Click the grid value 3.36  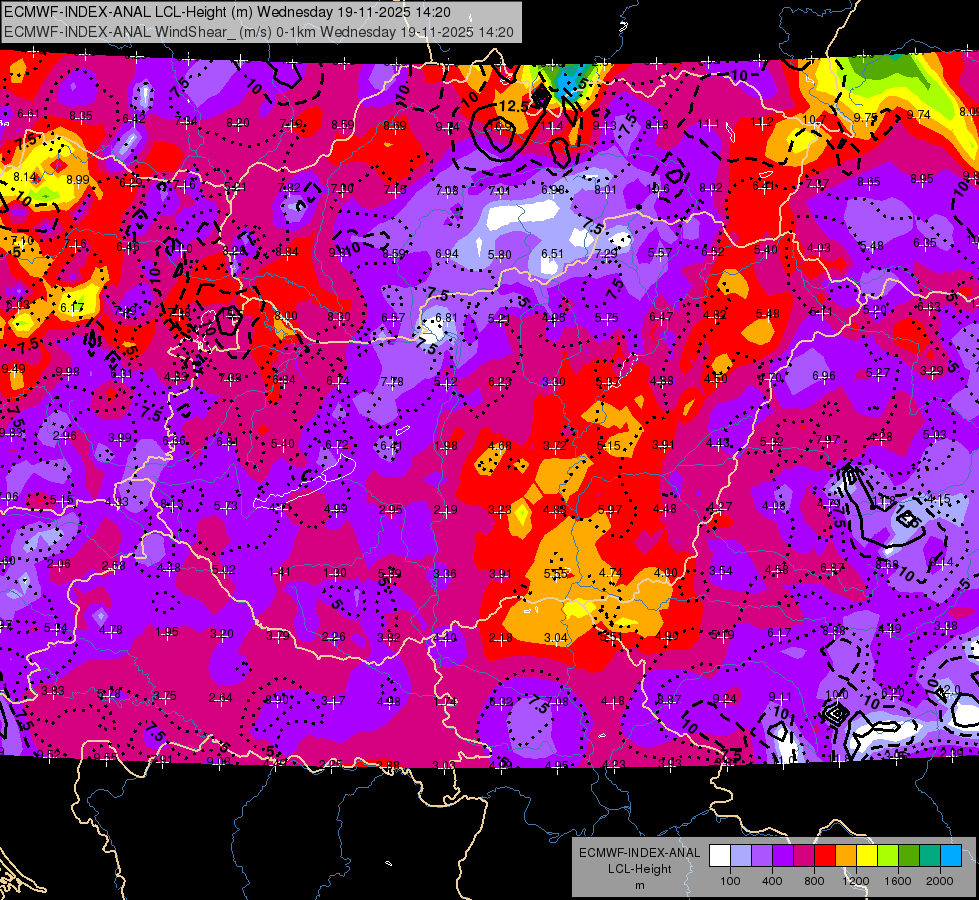click(445, 574)
